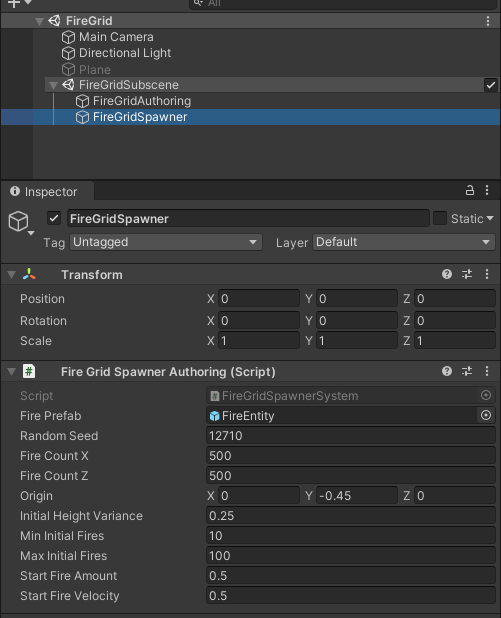Click the C# script component icon
This screenshot has width=501, height=618.
pos(29,371)
